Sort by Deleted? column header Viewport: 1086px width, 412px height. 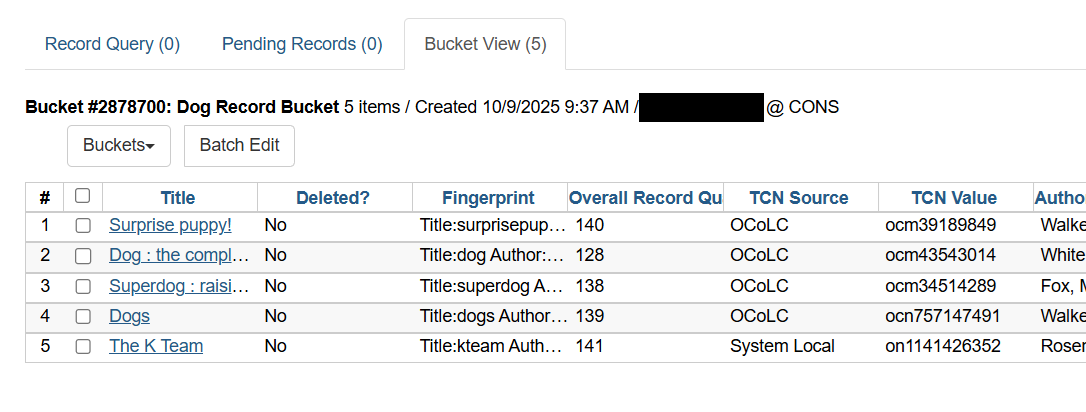click(x=333, y=198)
